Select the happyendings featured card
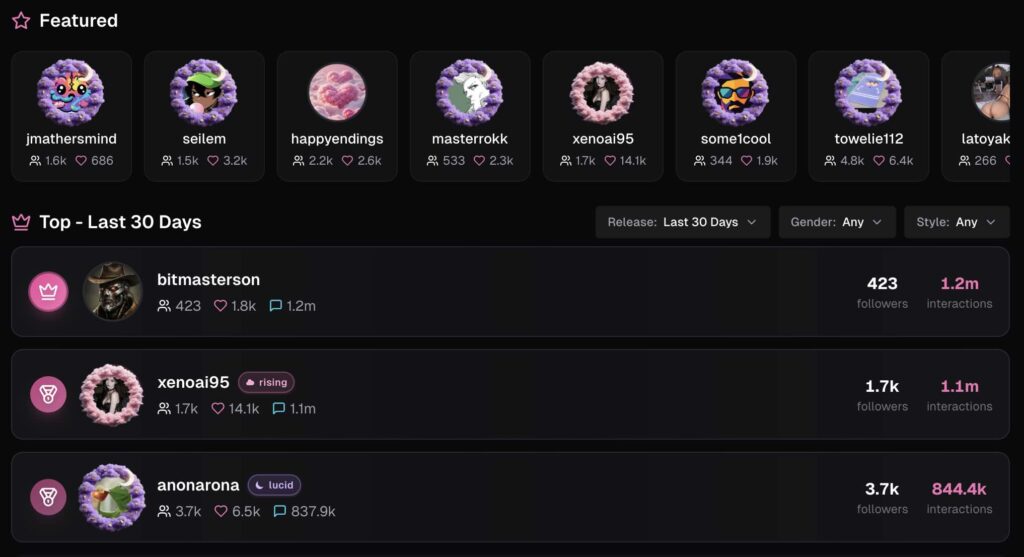Screen dimensions: 1024x557 tap(337, 116)
